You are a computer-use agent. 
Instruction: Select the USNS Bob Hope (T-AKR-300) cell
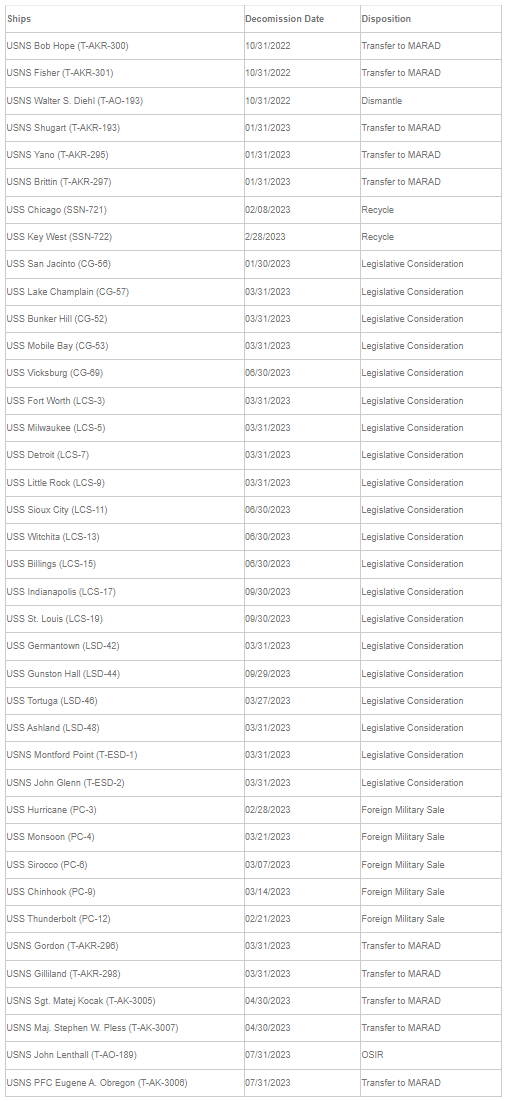click(x=124, y=46)
